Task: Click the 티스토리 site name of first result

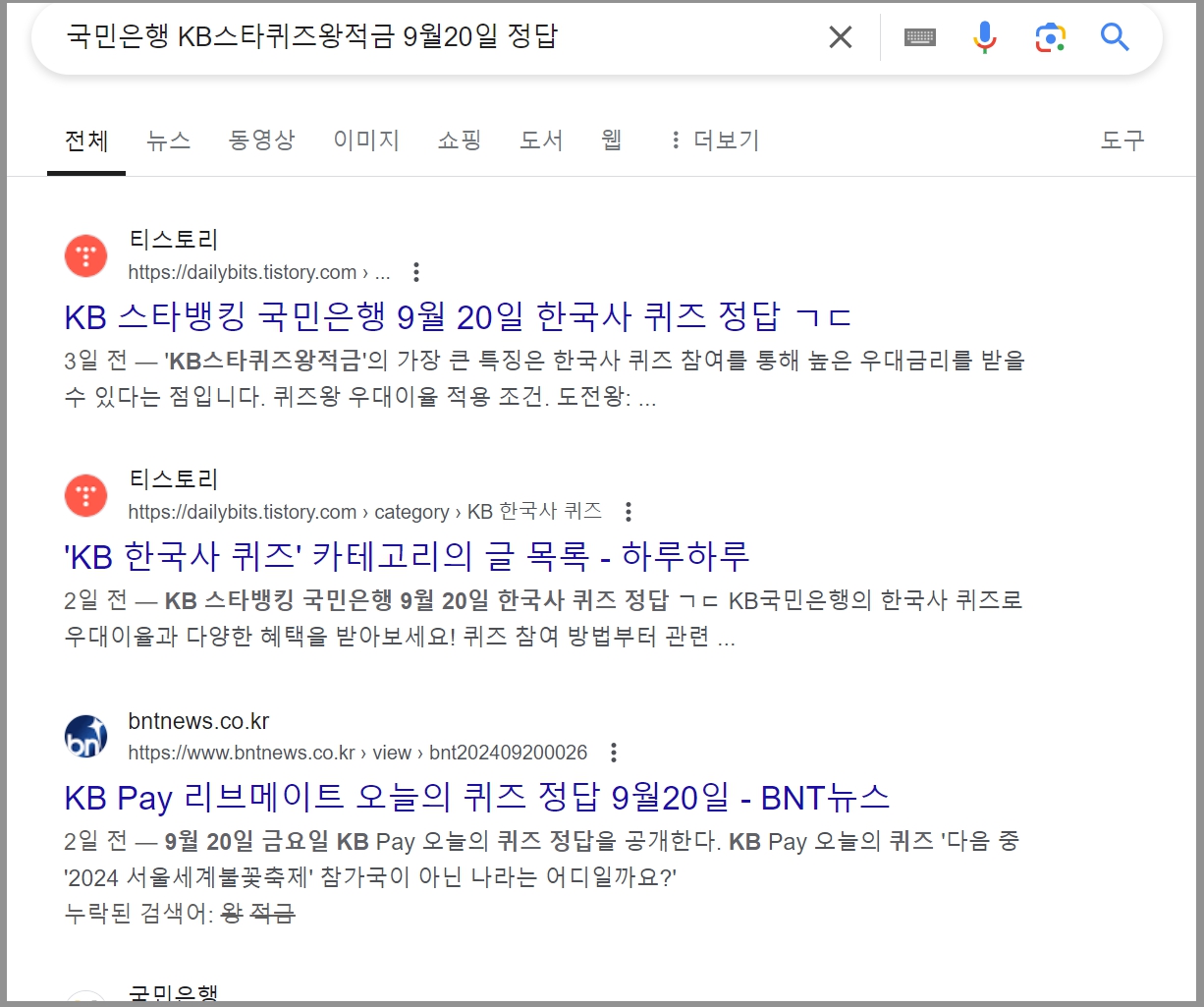Action: point(174,240)
